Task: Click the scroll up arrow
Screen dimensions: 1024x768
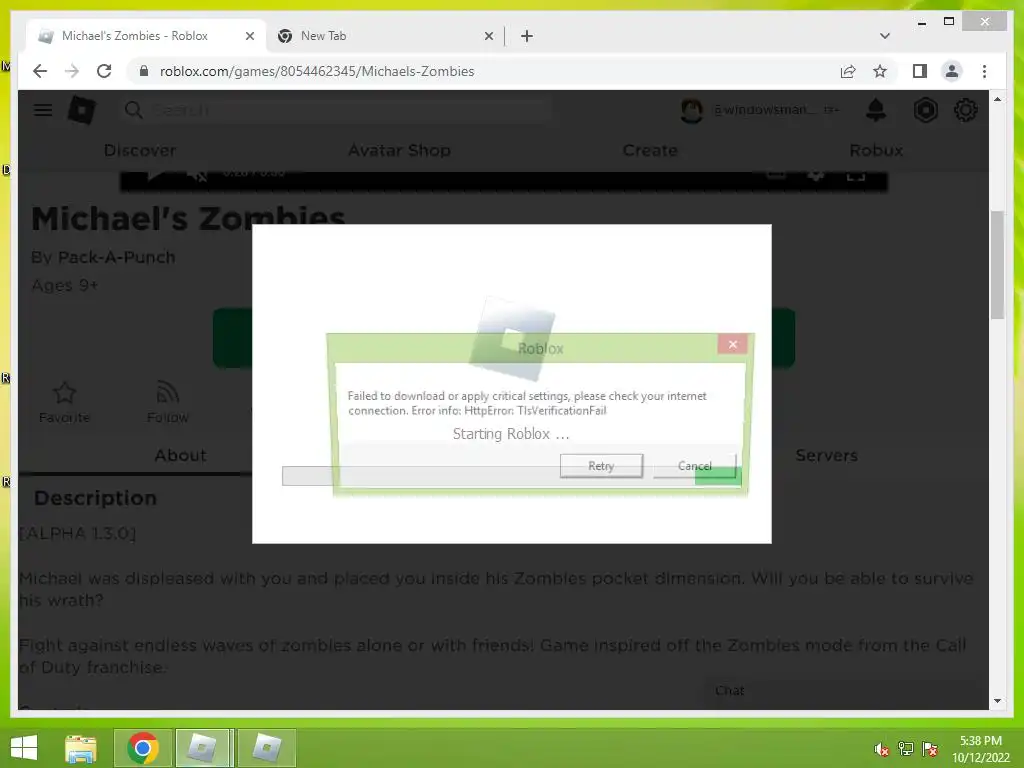Action: (x=997, y=99)
